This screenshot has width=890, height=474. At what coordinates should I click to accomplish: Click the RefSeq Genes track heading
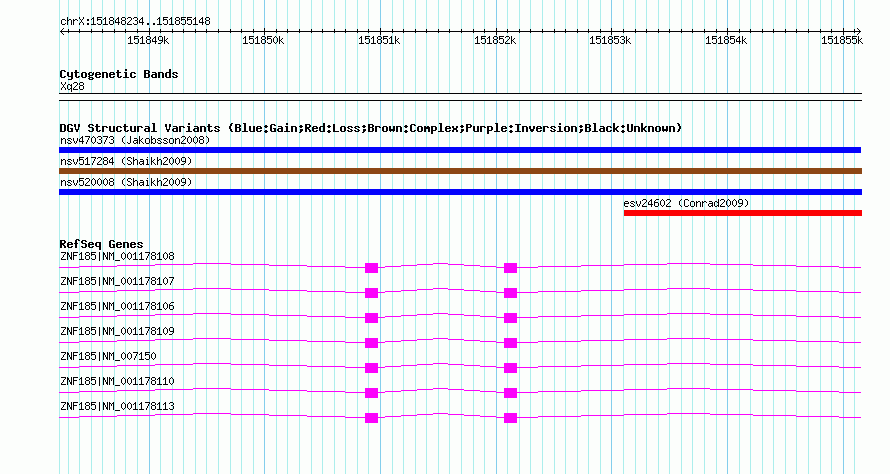(101, 245)
